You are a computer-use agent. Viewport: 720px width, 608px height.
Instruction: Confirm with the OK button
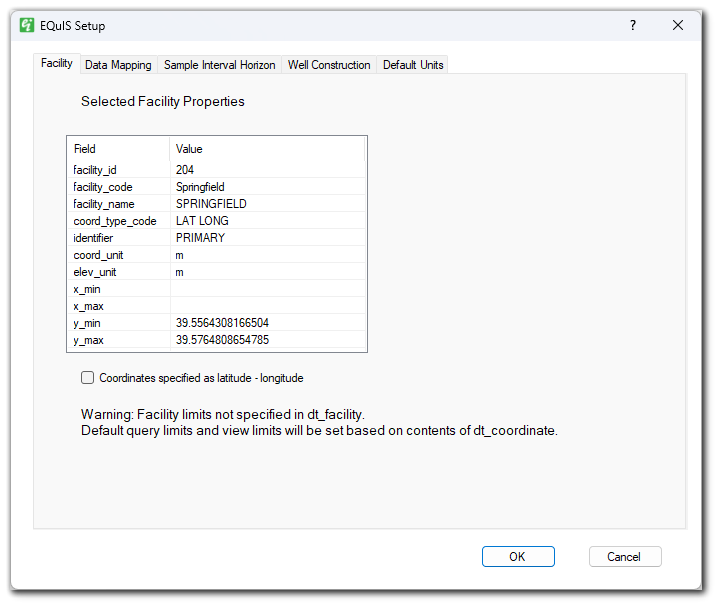pyautogui.click(x=518, y=557)
